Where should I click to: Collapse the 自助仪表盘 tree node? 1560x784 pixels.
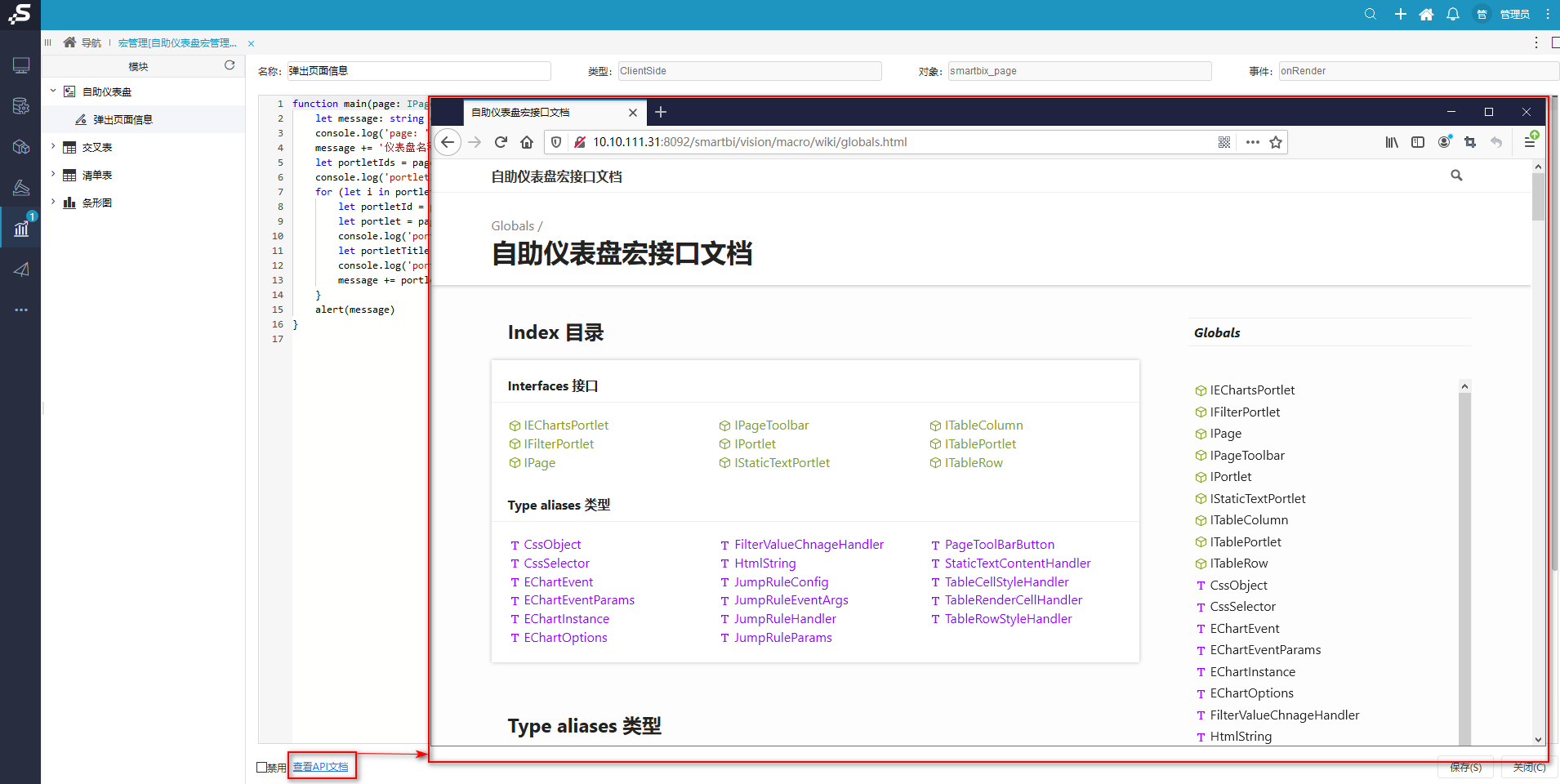[x=53, y=91]
